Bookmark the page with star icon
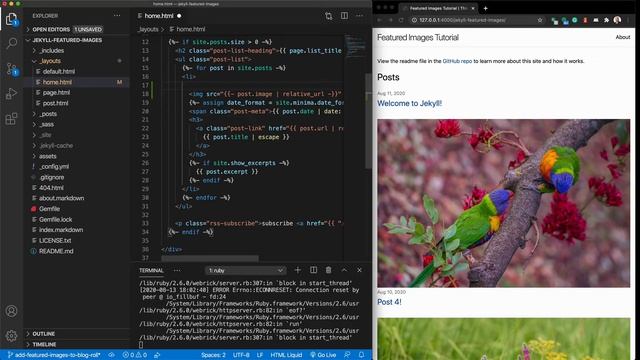Screen dimensions: 640x360 click(x=540, y=20)
